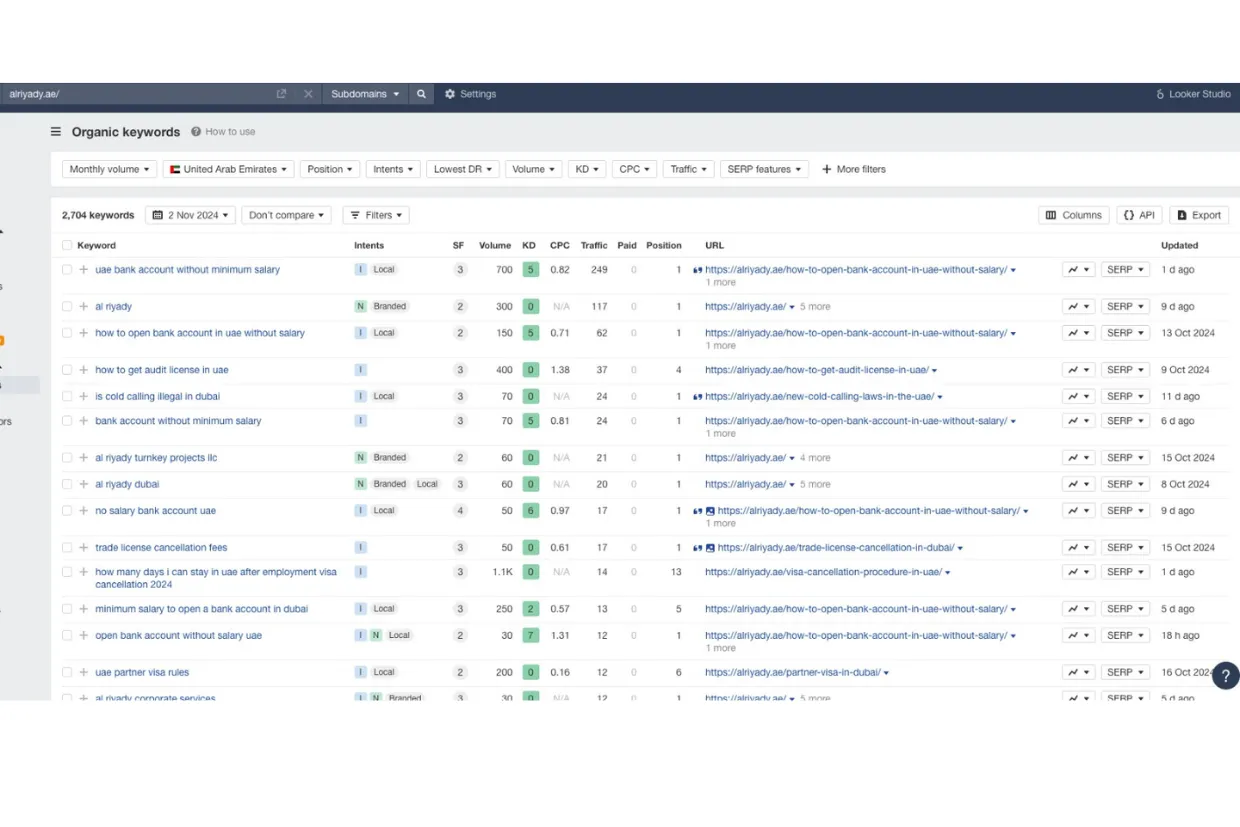Screen dimensions: 1240x827
Task: Open trend chart for 'how to get audit license in uae'
Action: (x=1078, y=370)
